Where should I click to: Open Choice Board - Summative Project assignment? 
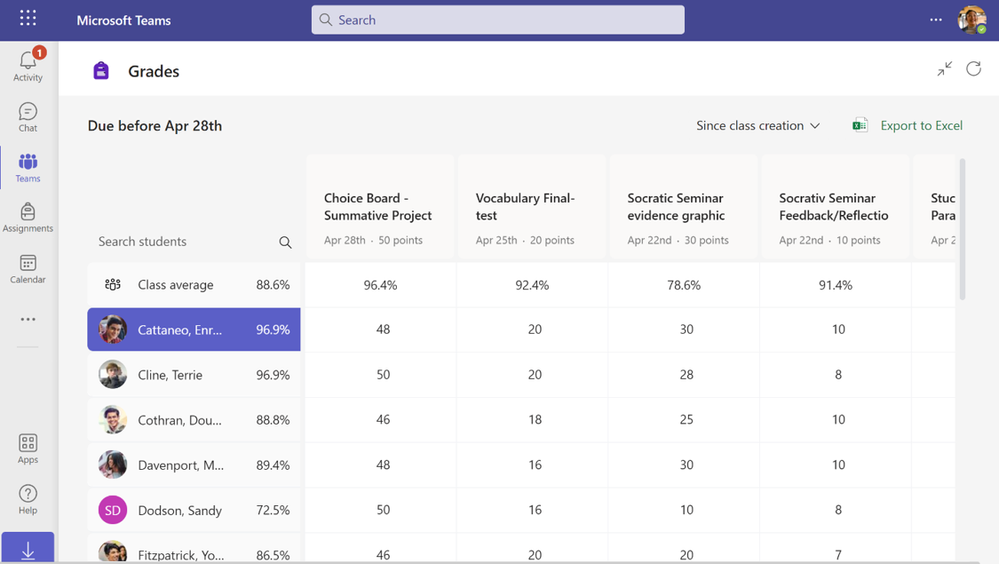[380, 206]
